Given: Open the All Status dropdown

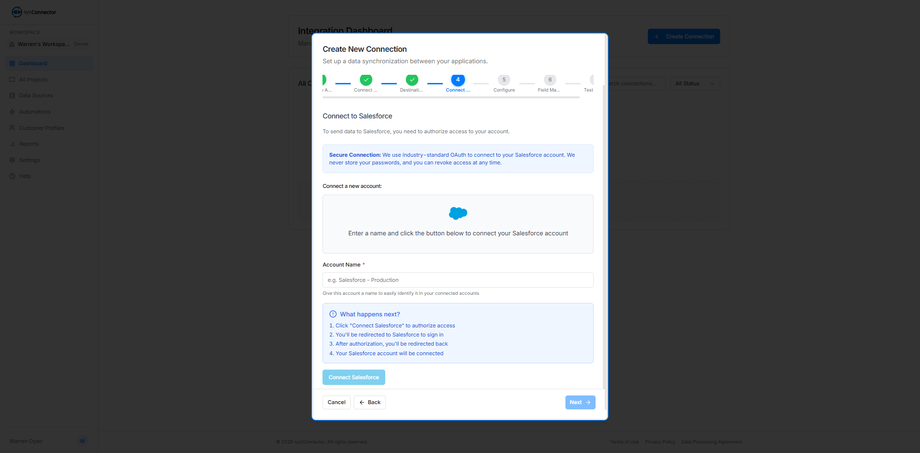Looking at the screenshot, I should click(x=695, y=83).
